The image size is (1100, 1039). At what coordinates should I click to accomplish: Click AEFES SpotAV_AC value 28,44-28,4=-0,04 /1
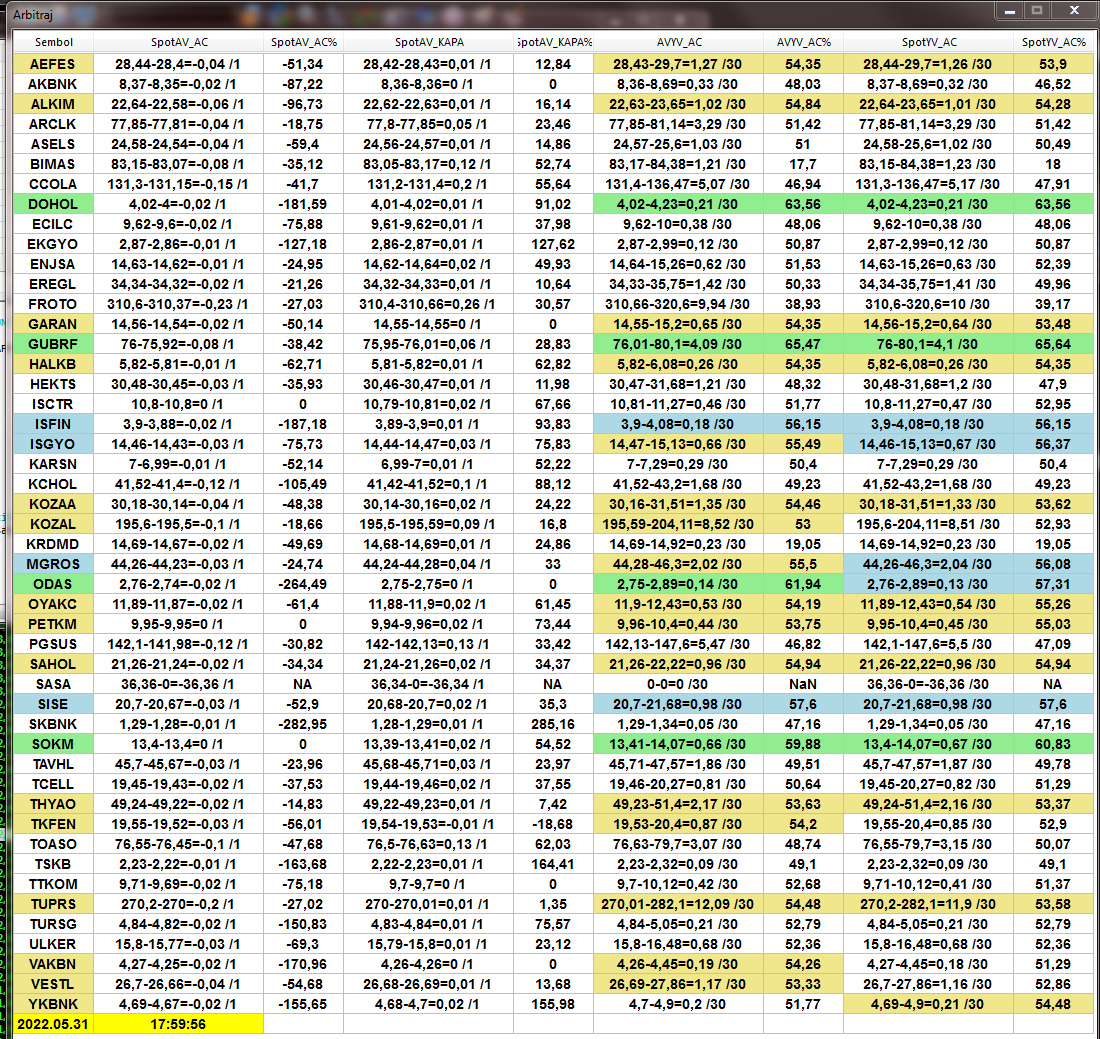click(179, 64)
